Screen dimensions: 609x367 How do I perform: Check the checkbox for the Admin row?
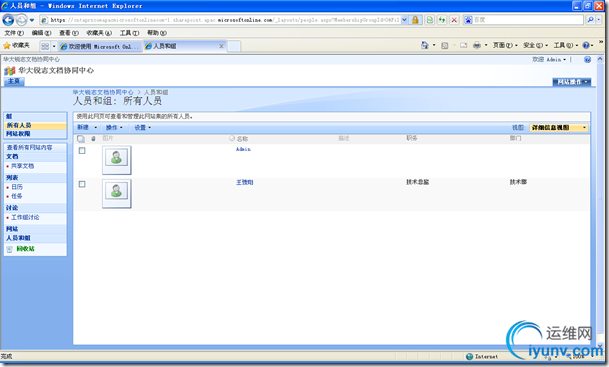82,151
